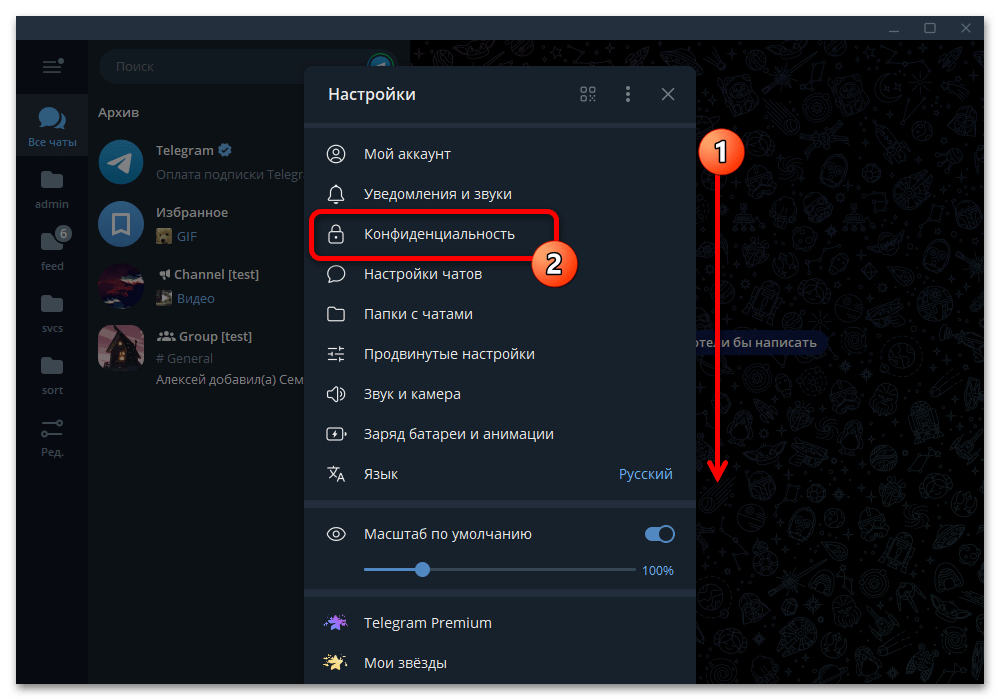Toggle 'Масштаб по умолчанию' switch
The image size is (1000, 700).
(659, 534)
